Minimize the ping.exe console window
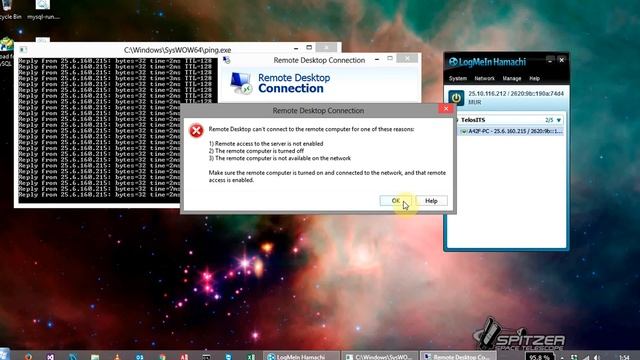The height and width of the screenshot is (360, 640). [x=296, y=49]
